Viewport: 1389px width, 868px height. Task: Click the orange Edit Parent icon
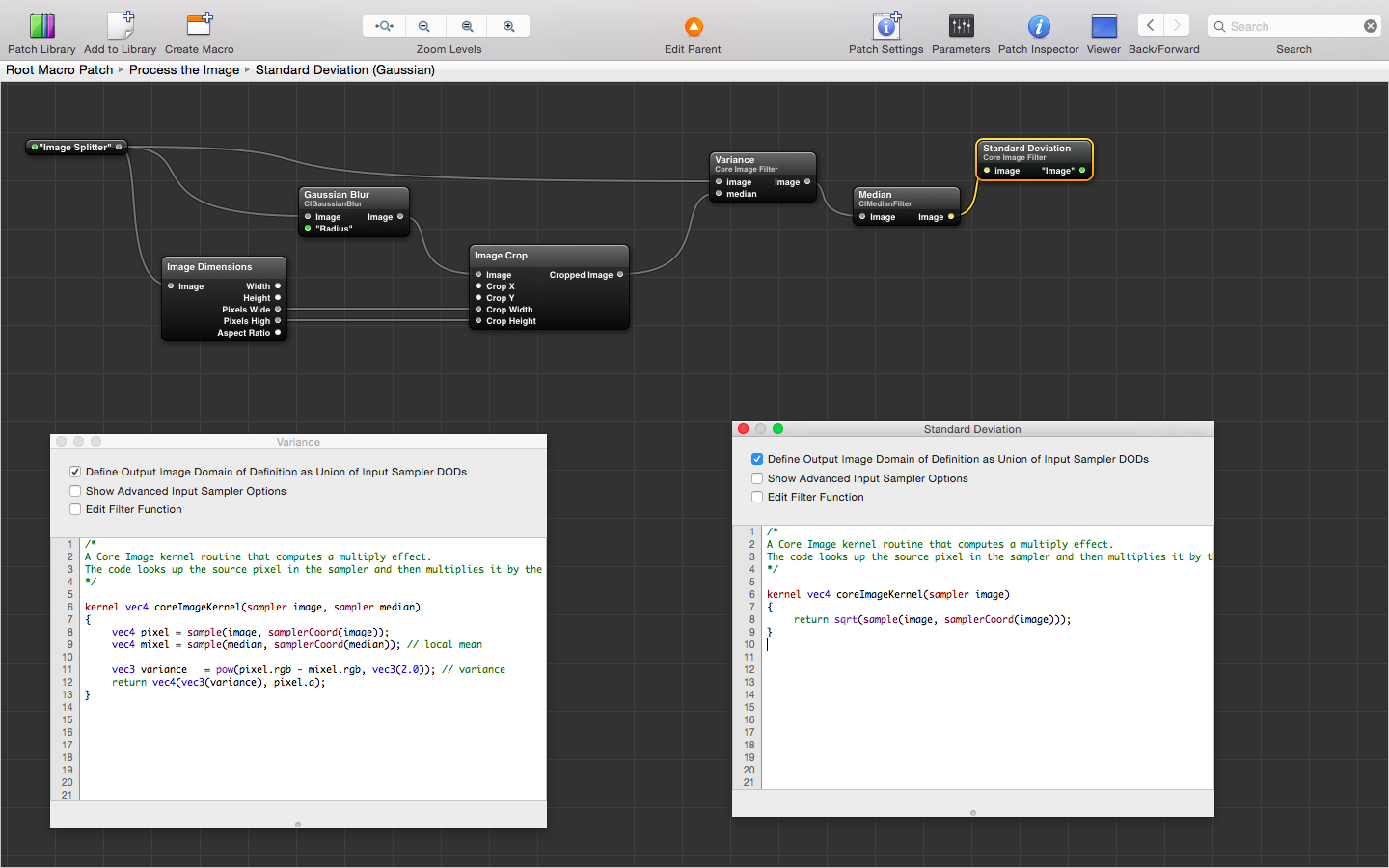[694, 26]
